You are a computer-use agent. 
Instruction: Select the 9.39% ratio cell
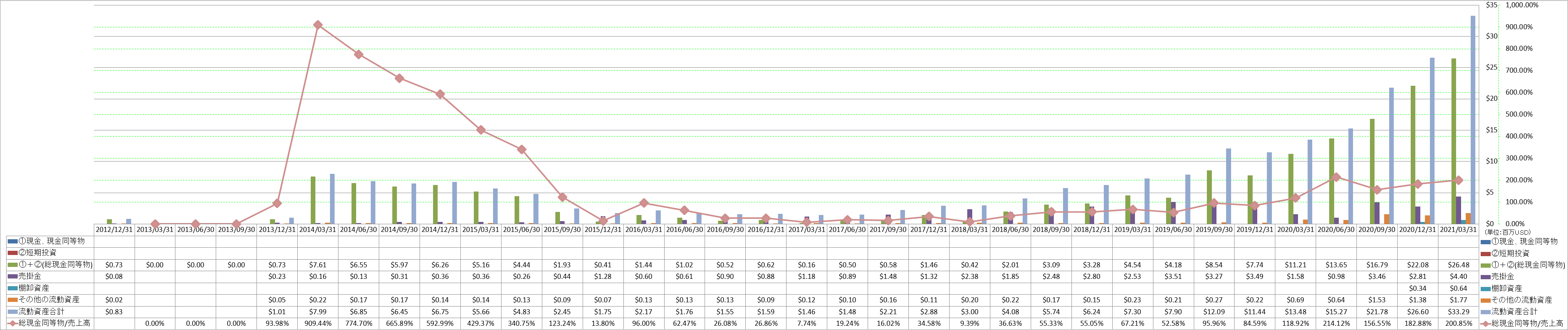(970, 323)
